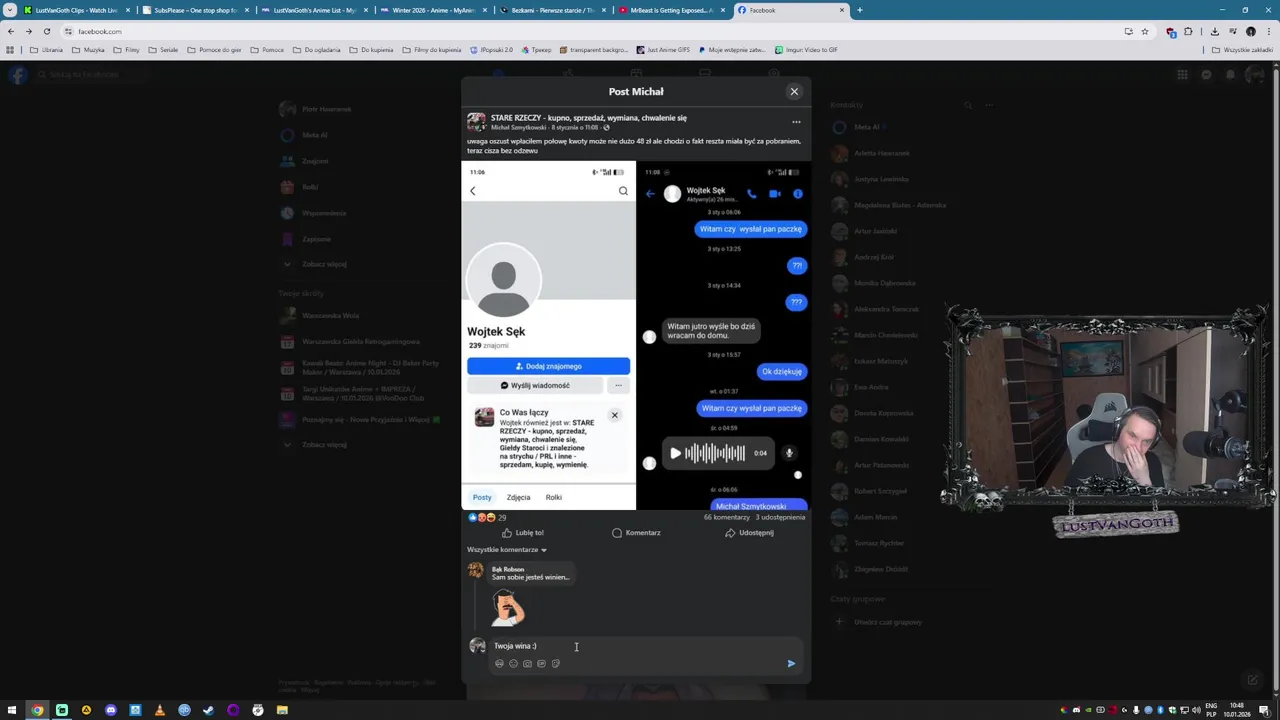View the 66 komentarzy link
The height and width of the screenshot is (720, 1280).
click(x=726, y=517)
